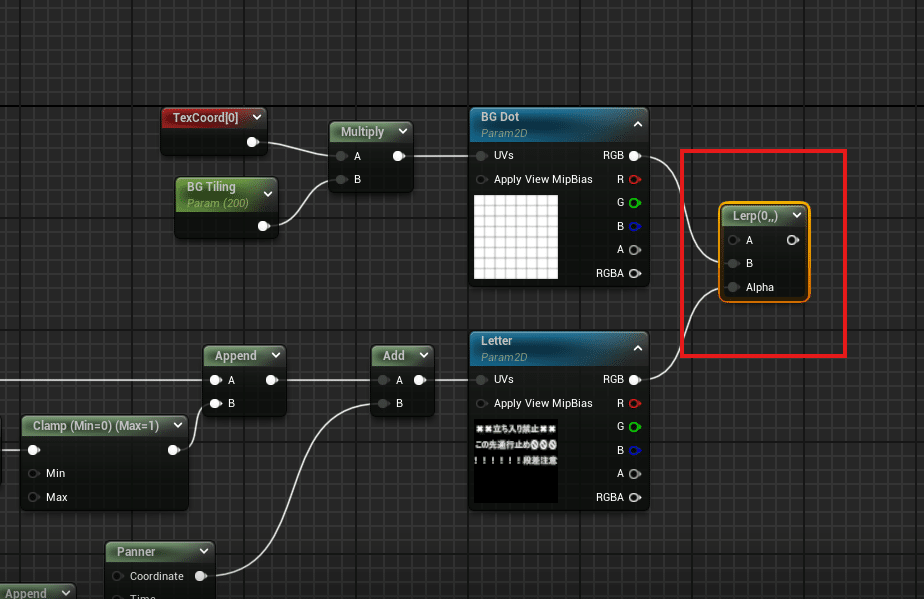Toggle the Append node chevron beside Add
The width and height of the screenshot is (924, 599).
[x=276, y=355]
